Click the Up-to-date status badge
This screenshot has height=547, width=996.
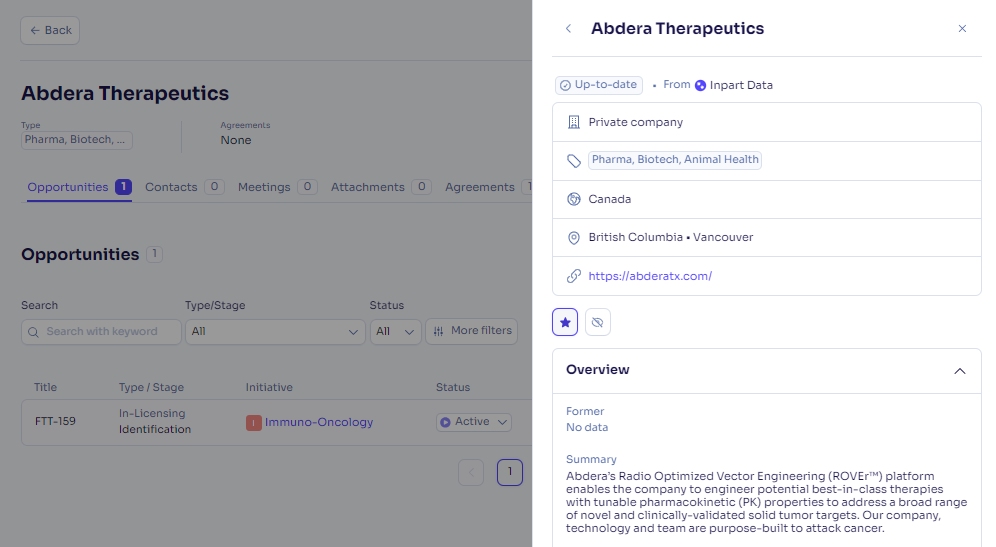pyautogui.click(x=598, y=85)
